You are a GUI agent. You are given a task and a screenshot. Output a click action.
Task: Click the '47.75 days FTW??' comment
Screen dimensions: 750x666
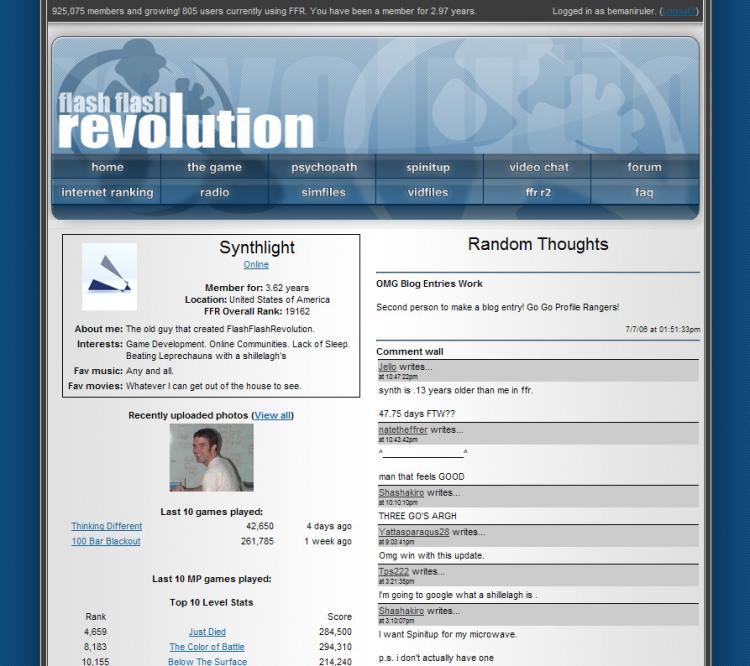point(417,414)
